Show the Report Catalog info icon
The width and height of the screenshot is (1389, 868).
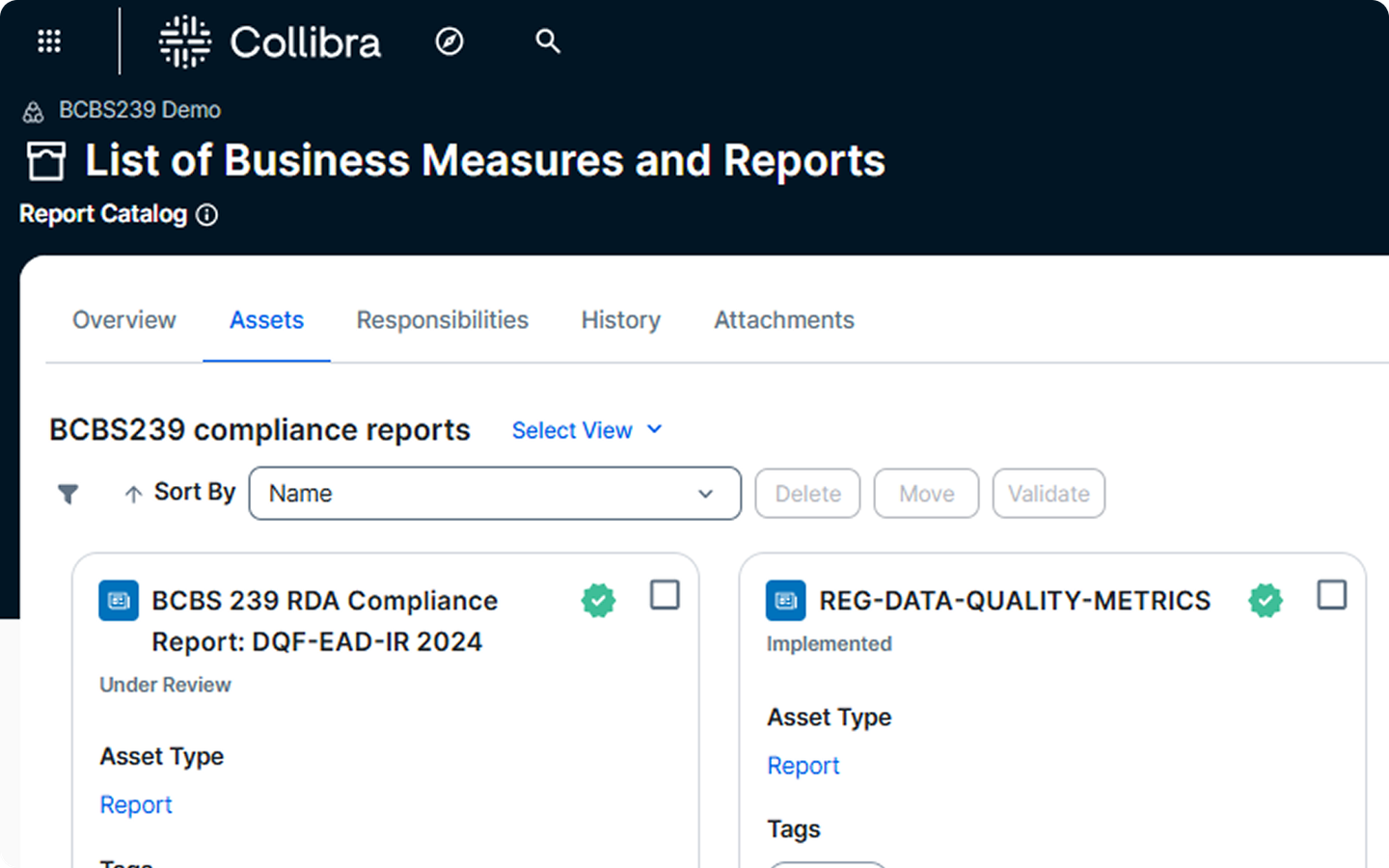207,215
